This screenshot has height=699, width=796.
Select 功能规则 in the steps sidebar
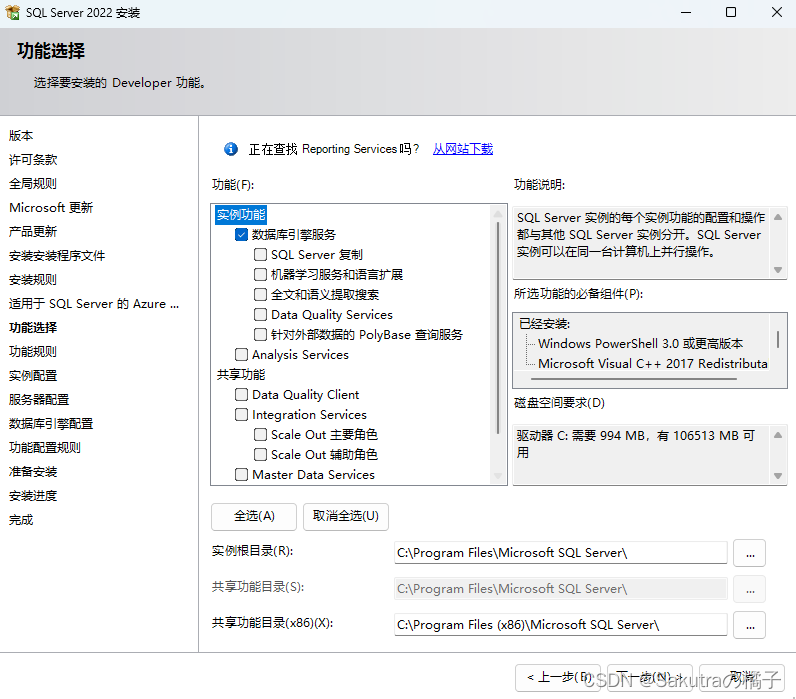tap(32, 351)
